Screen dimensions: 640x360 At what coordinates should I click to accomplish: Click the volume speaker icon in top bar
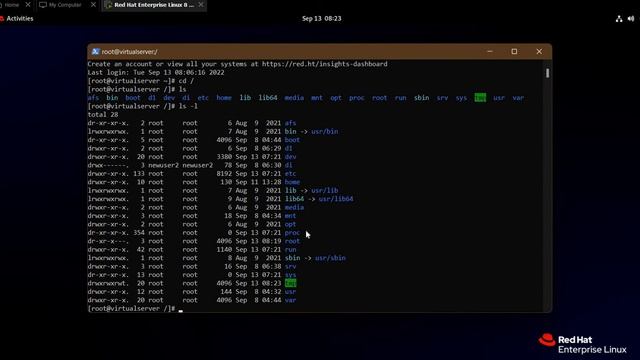click(631, 18)
